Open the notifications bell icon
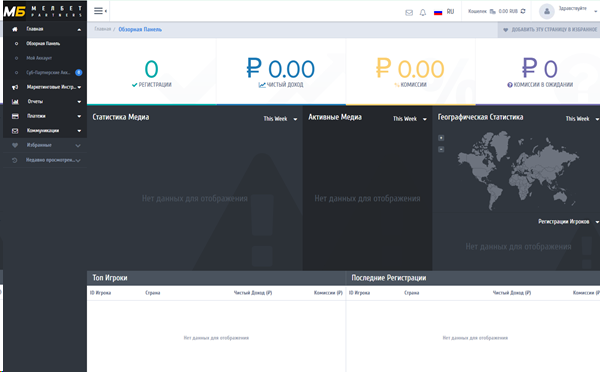This screenshot has height=372, width=600. [422, 13]
